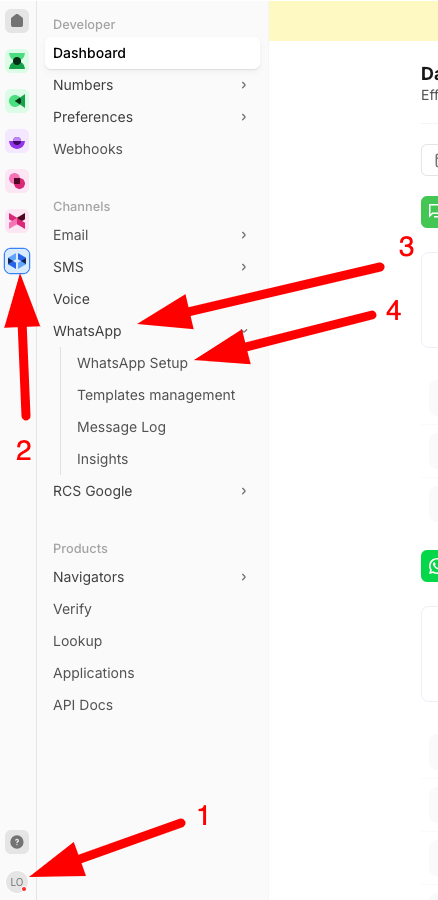Screen dimensions: 438x900
Task: Go to Templates management
Action: click(x=156, y=395)
